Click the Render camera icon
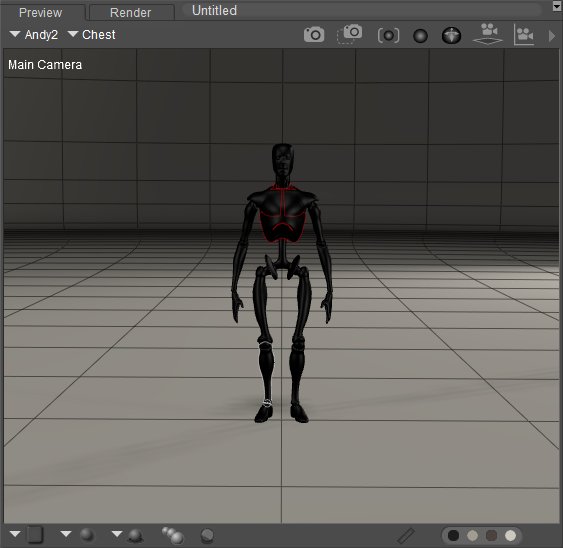This screenshot has width=563, height=548. pos(314,35)
